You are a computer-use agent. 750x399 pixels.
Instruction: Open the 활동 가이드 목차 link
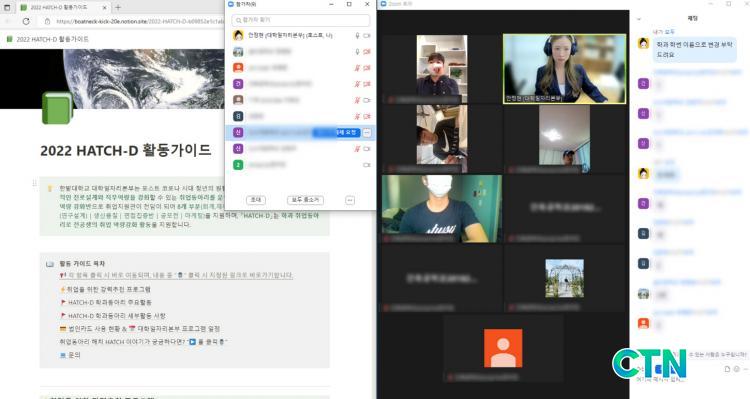click(x=82, y=264)
